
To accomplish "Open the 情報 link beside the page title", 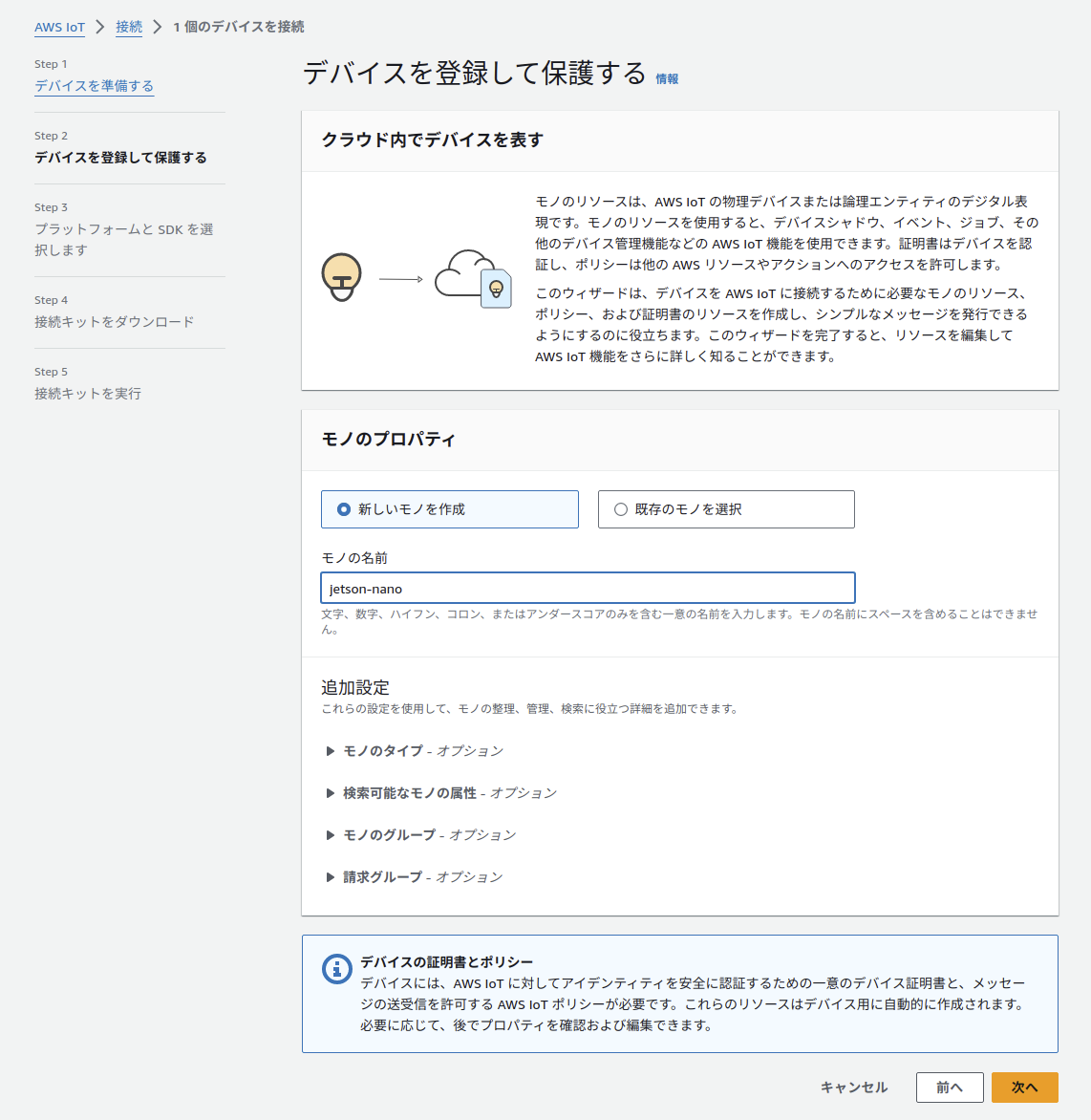I will click(x=667, y=79).
